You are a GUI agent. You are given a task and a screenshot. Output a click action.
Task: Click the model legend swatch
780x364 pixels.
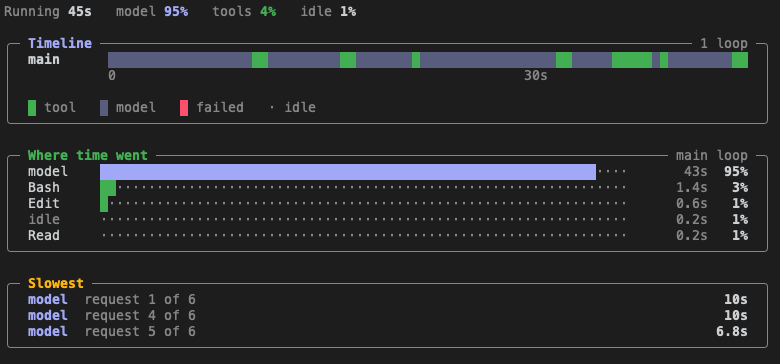pos(104,108)
